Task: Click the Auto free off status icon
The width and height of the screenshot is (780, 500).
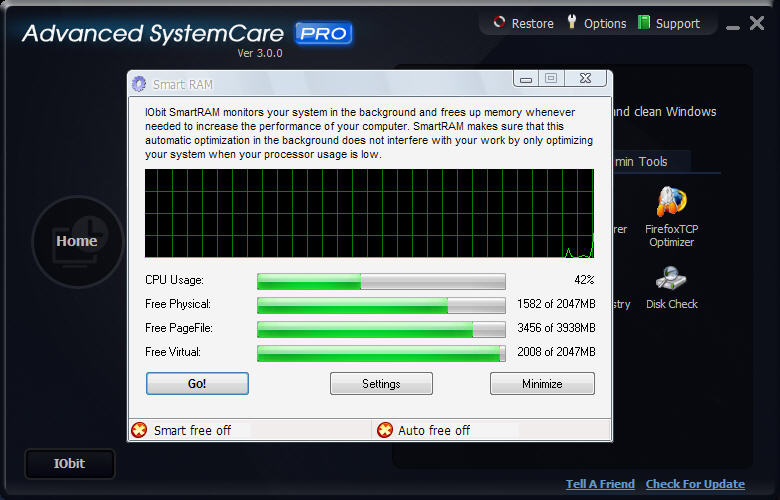Action: pyautogui.click(x=385, y=430)
